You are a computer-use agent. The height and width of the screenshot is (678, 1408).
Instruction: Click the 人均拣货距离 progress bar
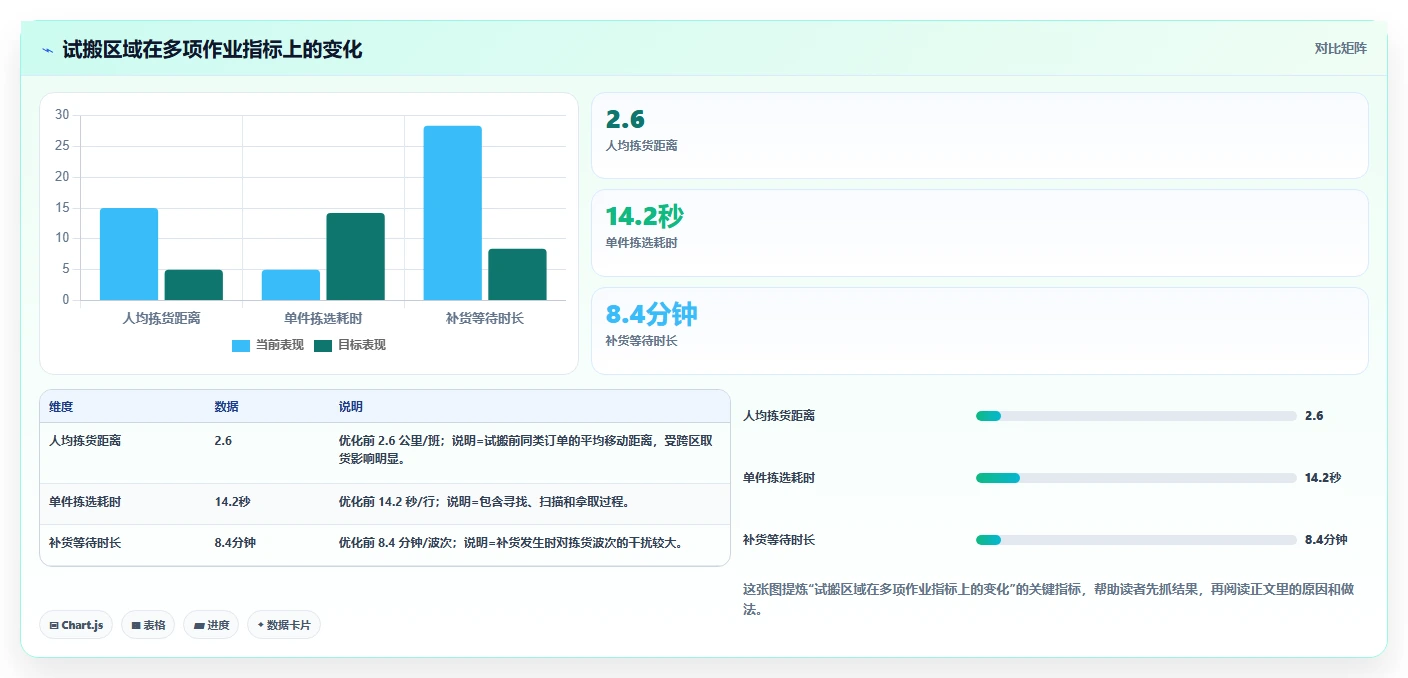(1136, 416)
